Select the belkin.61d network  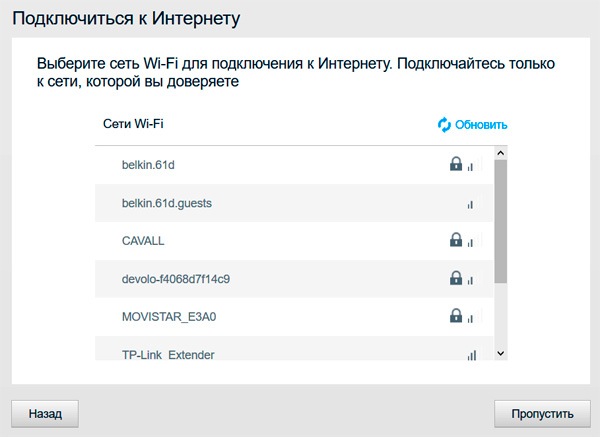[x=148, y=165]
